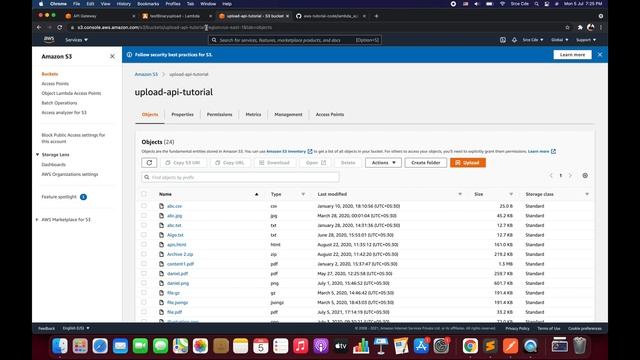Click the AWS logo home icon
This screenshot has width=640, height=360.
[x=49, y=40]
